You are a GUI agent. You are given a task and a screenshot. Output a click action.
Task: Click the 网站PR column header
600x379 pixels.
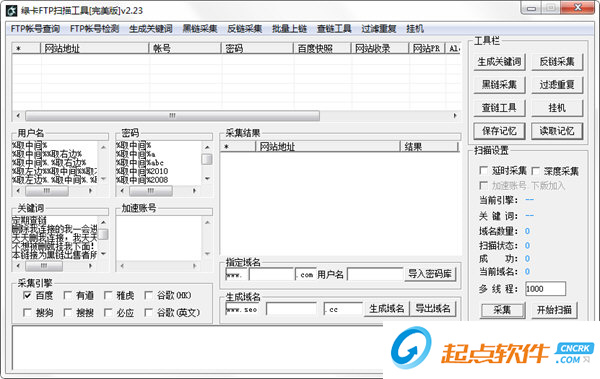click(x=427, y=48)
